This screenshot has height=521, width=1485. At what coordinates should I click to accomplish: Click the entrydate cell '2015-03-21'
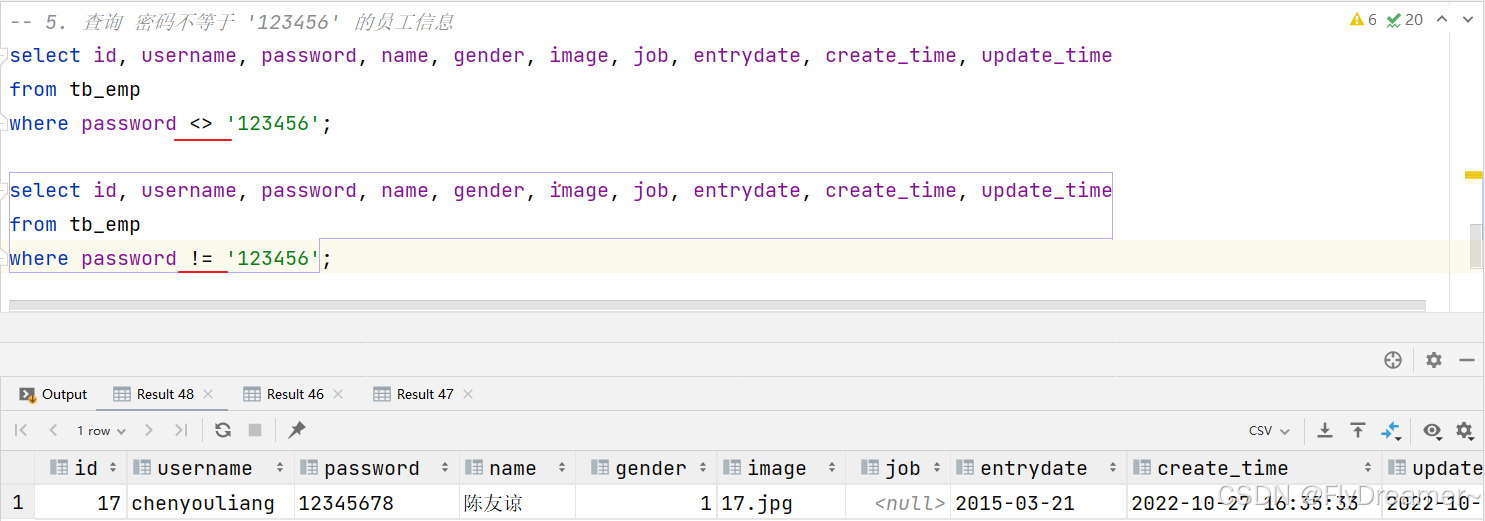coord(1038,503)
